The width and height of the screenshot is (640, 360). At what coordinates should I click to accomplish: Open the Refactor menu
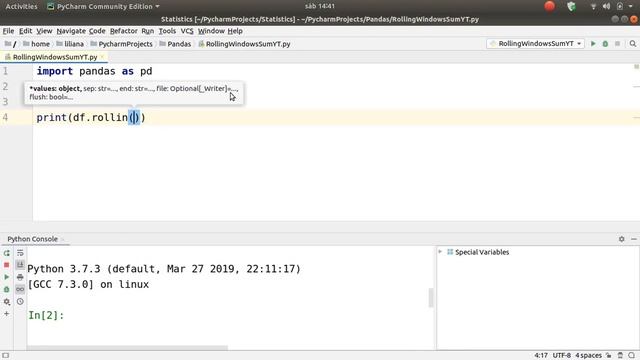[124, 31]
